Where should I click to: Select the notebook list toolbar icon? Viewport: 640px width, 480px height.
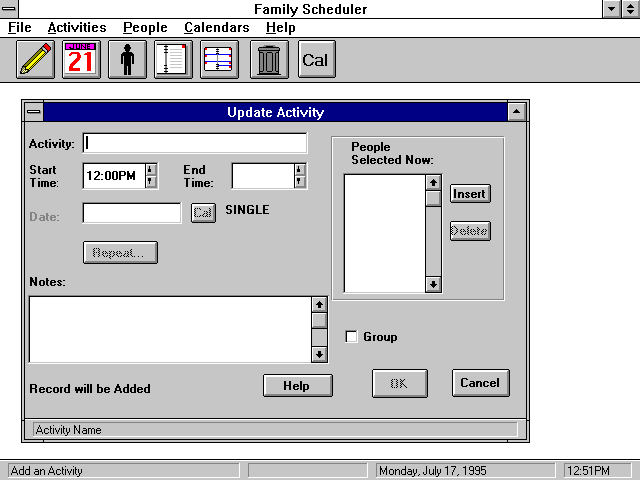(173, 60)
